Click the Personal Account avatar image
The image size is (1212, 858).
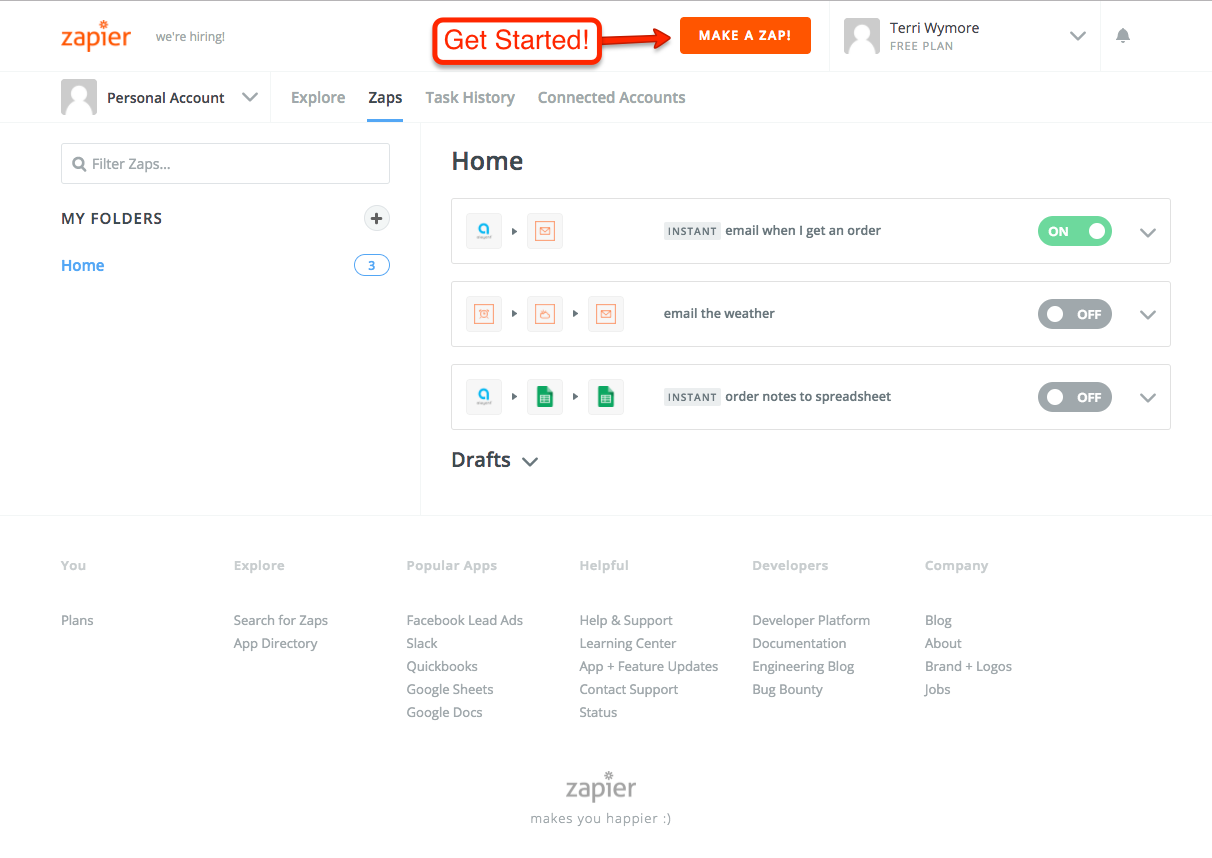pos(79,97)
